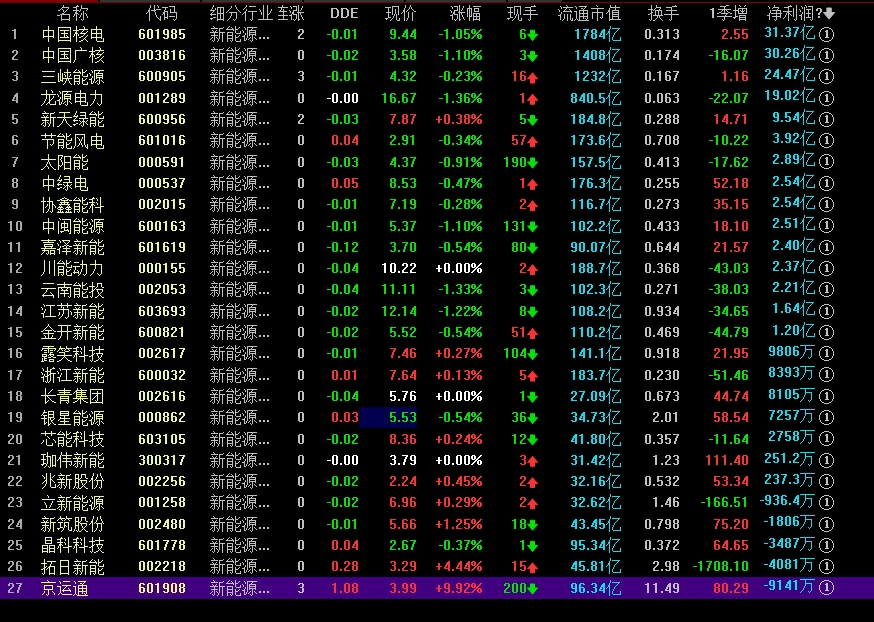The width and height of the screenshot is (874, 622).
Task: Click info icon in 龙源电力 row
Action: (827, 99)
